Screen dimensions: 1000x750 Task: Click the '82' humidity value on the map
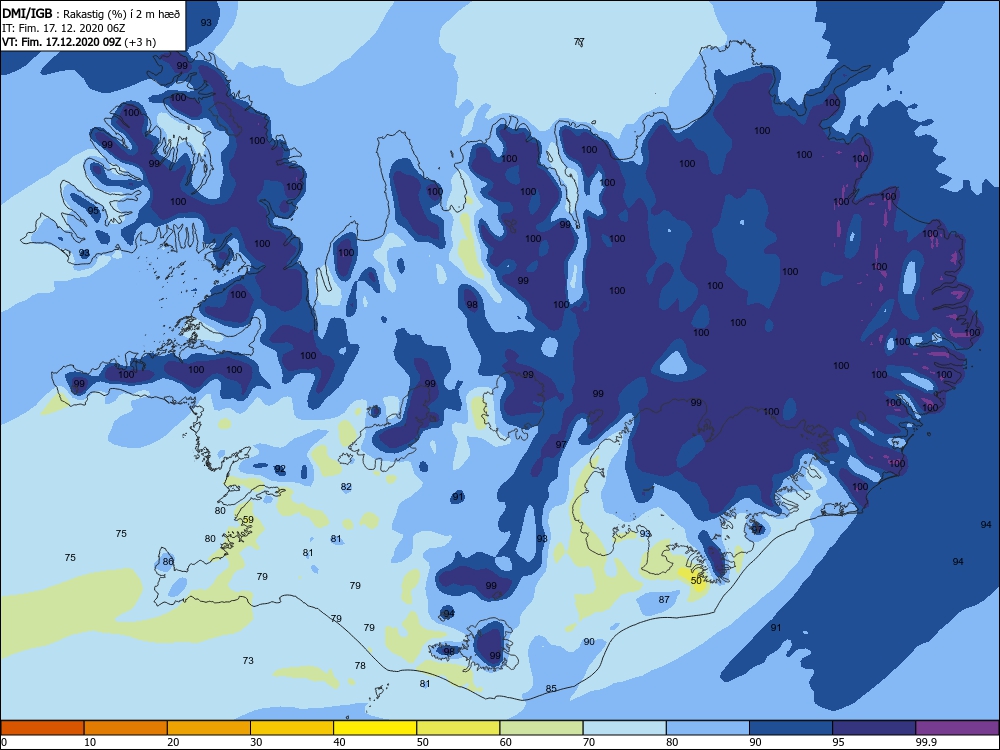click(346, 486)
